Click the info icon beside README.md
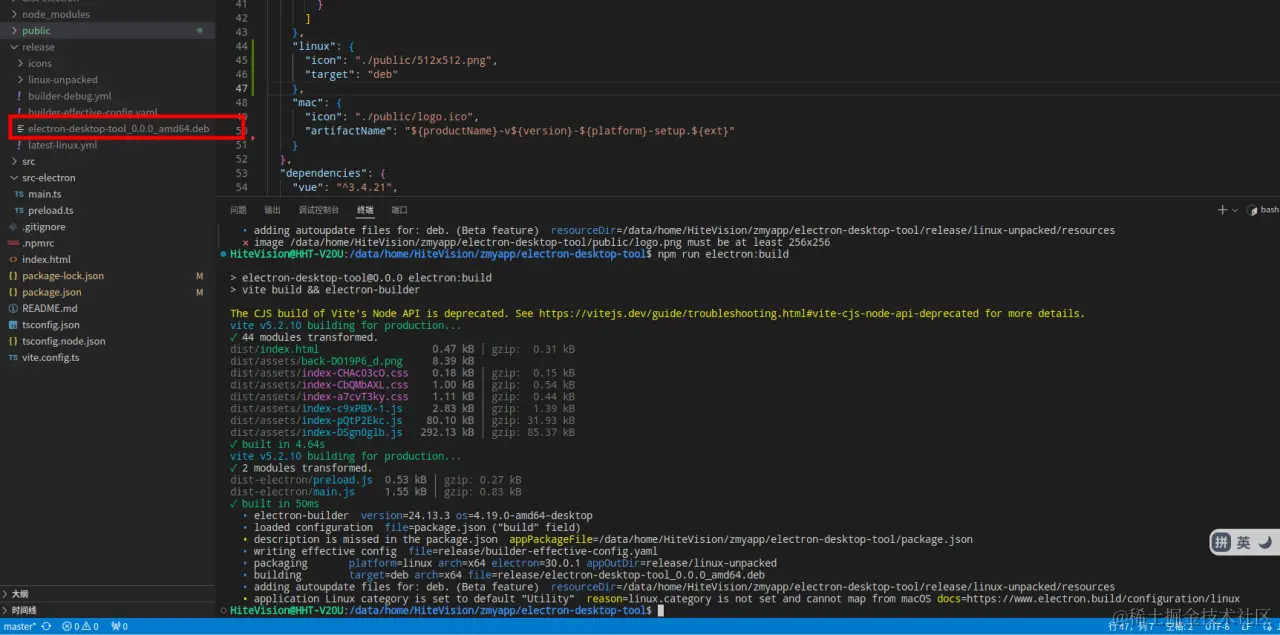Image resolution: width=1280 pixels, height=635 pixels. coord(13,308)
